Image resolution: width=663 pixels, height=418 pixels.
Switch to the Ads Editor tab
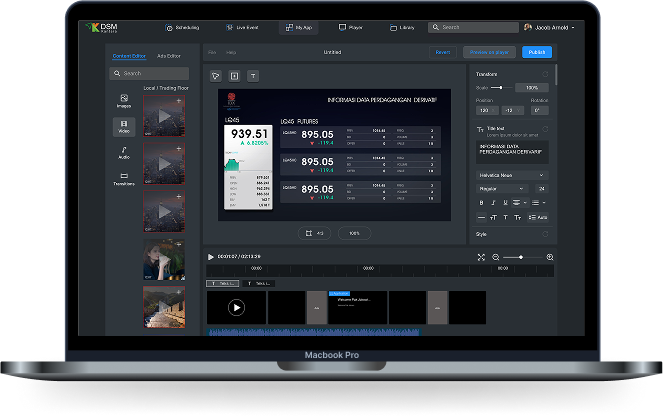[x=169, y=56]
